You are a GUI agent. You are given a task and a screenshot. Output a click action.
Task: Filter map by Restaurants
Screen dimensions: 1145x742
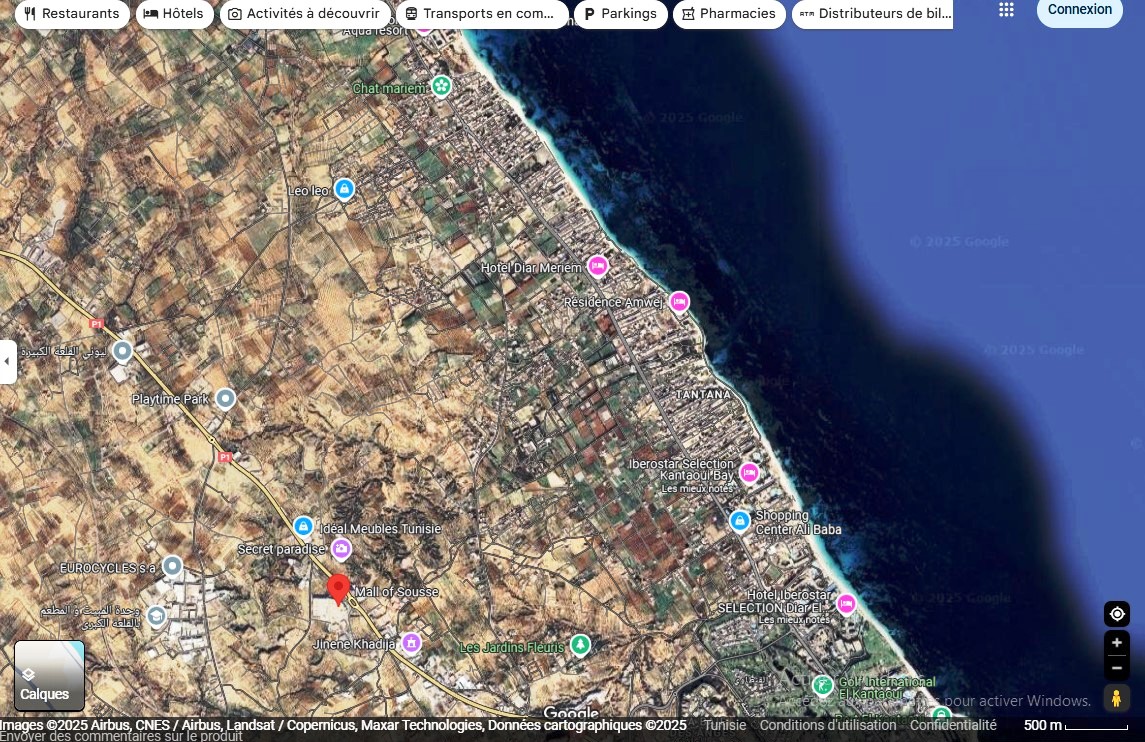coord(73,14)
